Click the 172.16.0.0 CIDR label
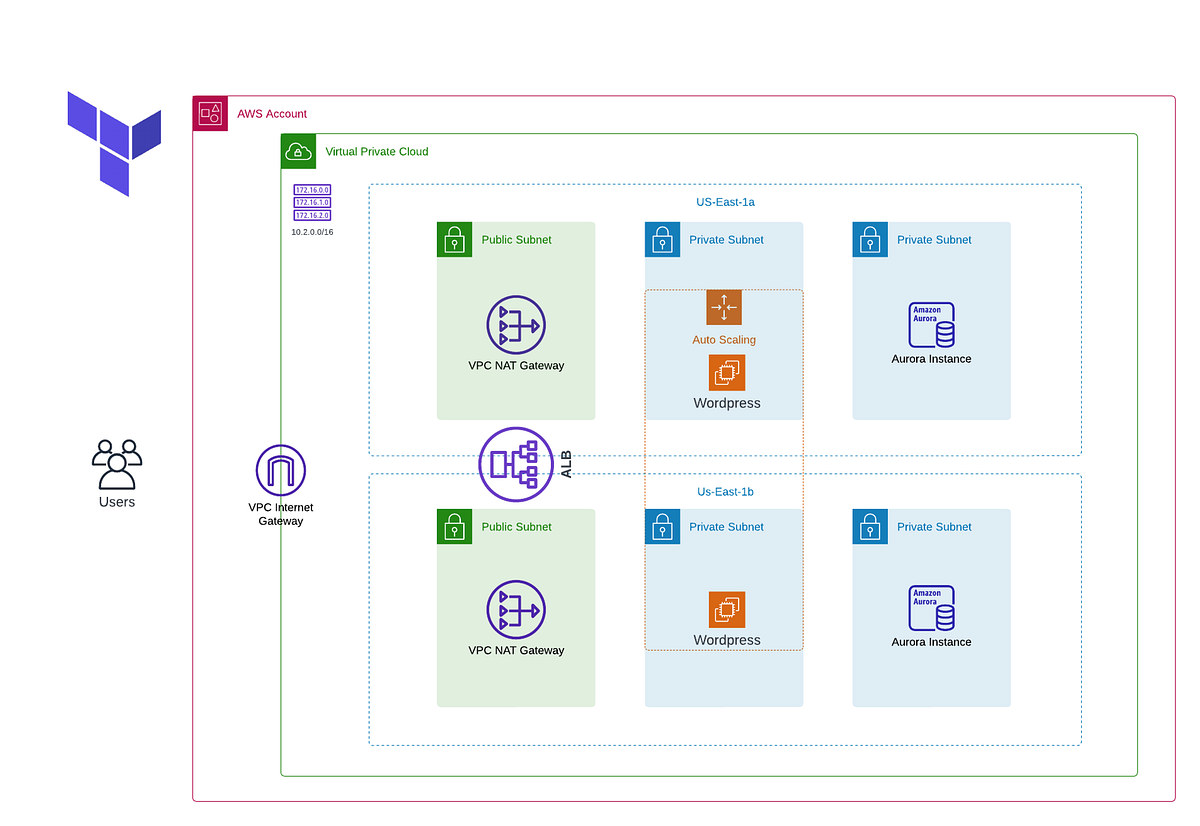The width and height of the screenshot is (1200, 826). point(311,189)
